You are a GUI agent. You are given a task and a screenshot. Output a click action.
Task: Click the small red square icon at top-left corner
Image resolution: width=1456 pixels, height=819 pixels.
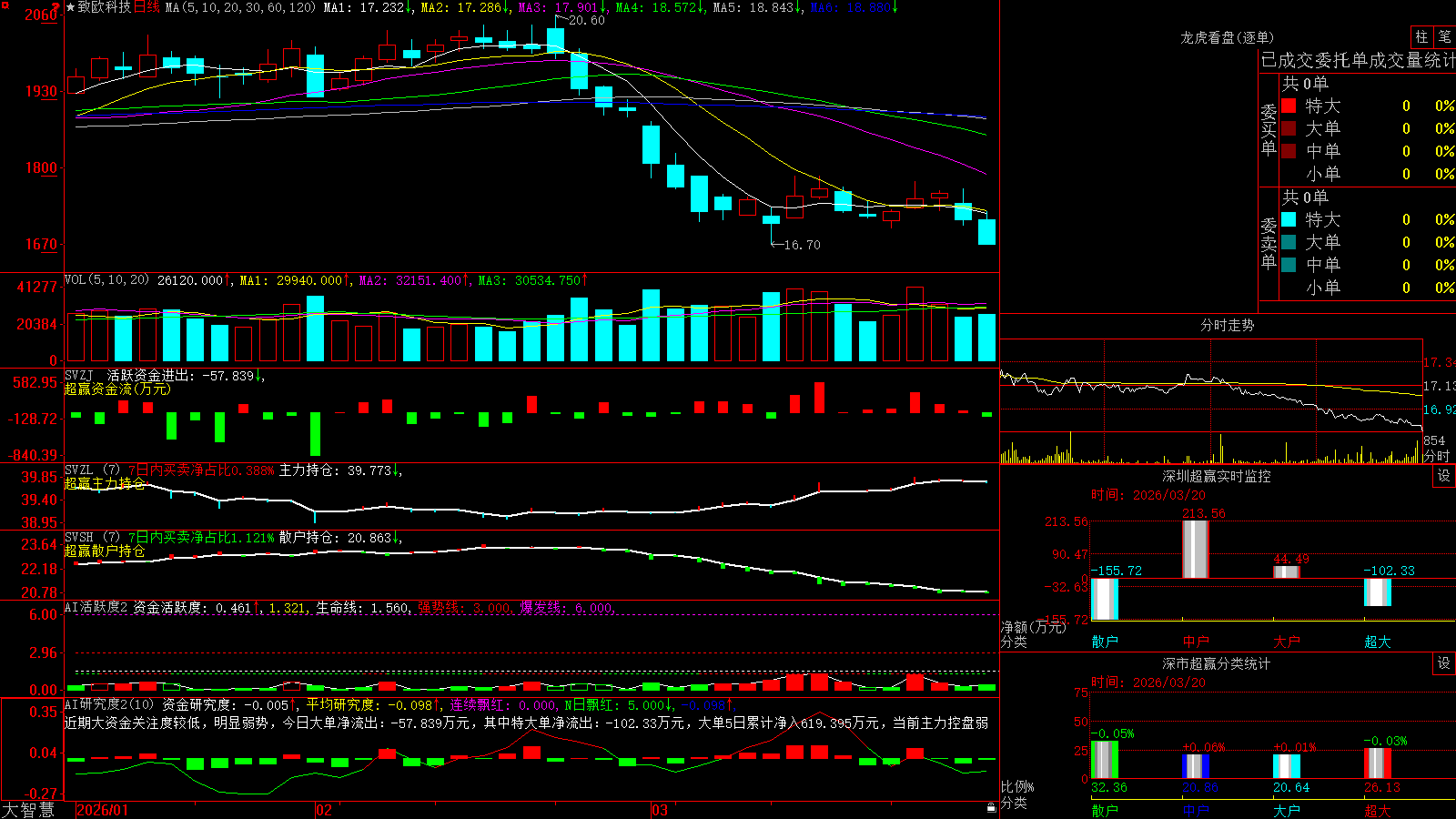5,5
